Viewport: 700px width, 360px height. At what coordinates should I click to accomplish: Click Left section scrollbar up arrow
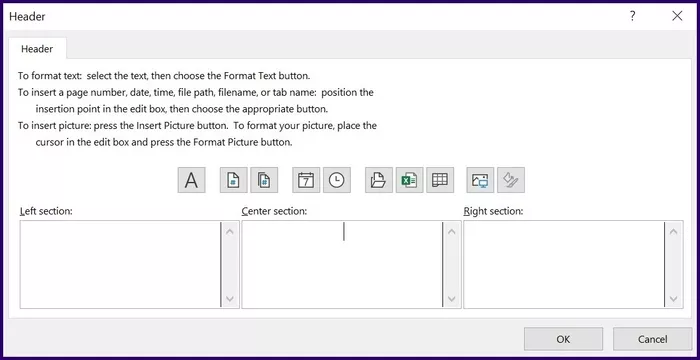(230, 231)
